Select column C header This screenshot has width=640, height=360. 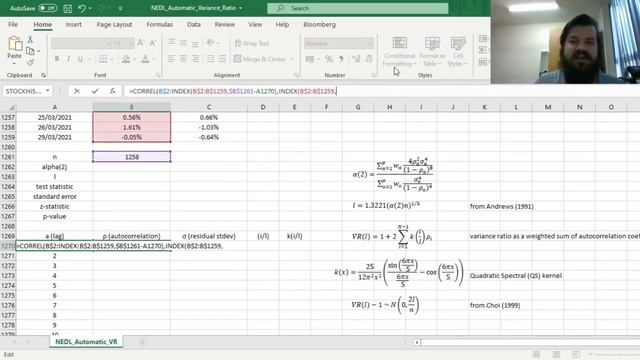coord(209,107)
